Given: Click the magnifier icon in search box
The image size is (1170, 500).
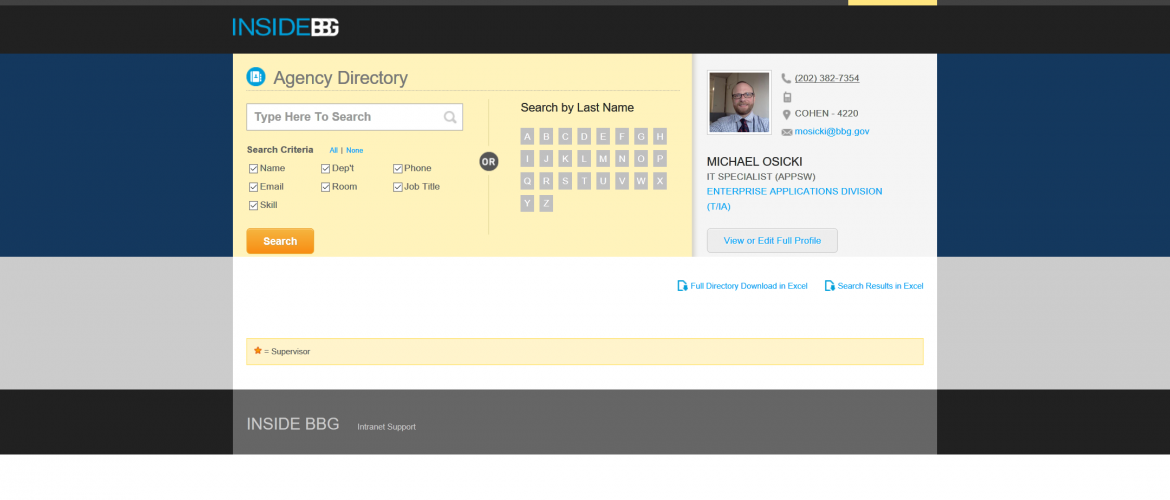Looking at the screenshot, I should 450,117.
